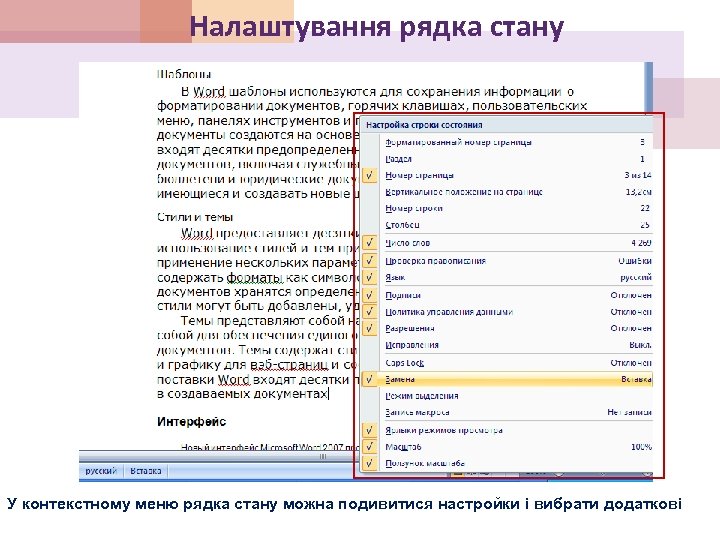
Task: Select the Раздел menu entry
Action: [x=507, y=159]
